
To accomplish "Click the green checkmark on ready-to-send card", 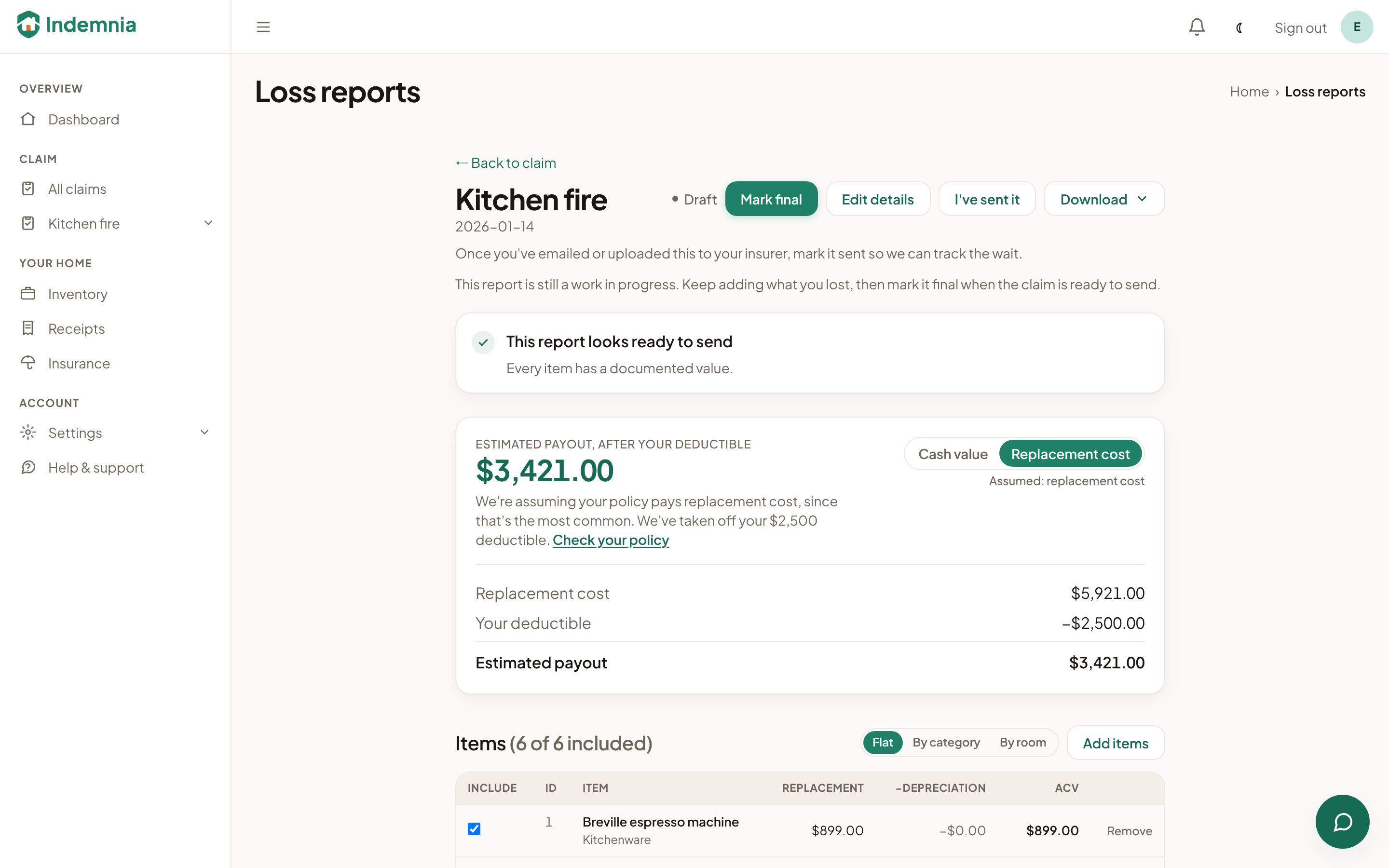I will tap(483, 342).
